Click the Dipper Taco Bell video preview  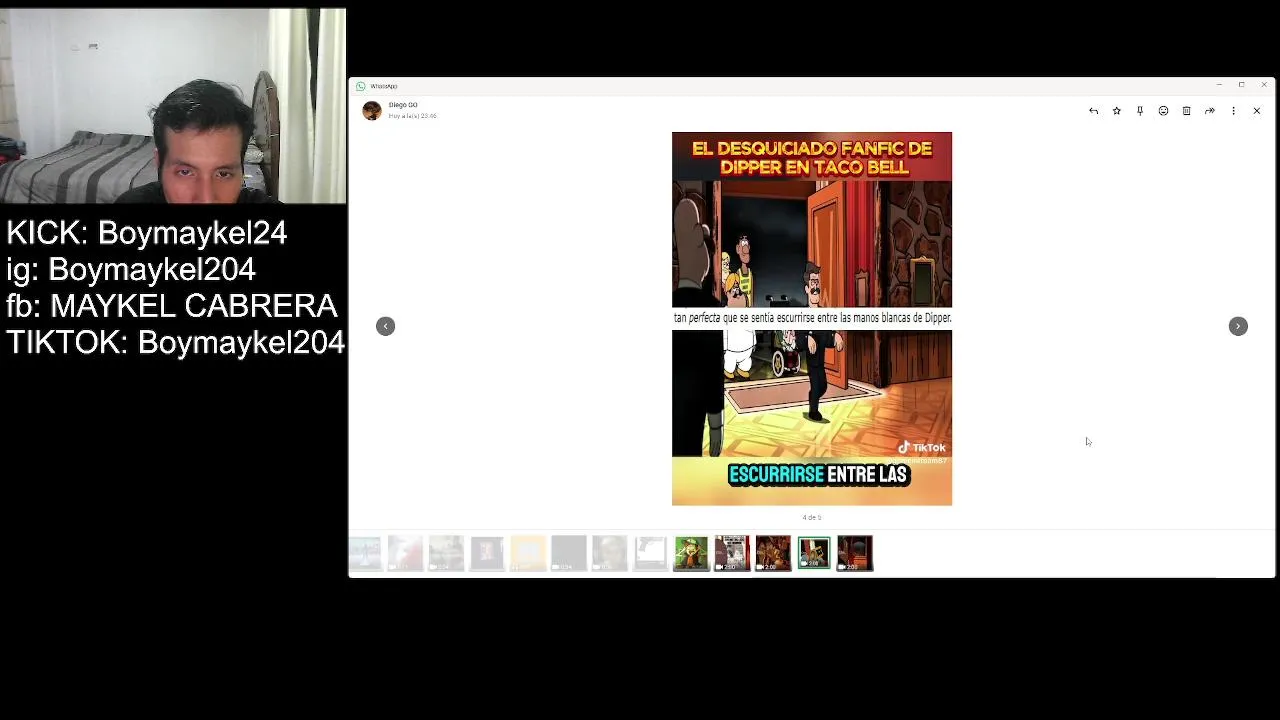click(812, 319)
